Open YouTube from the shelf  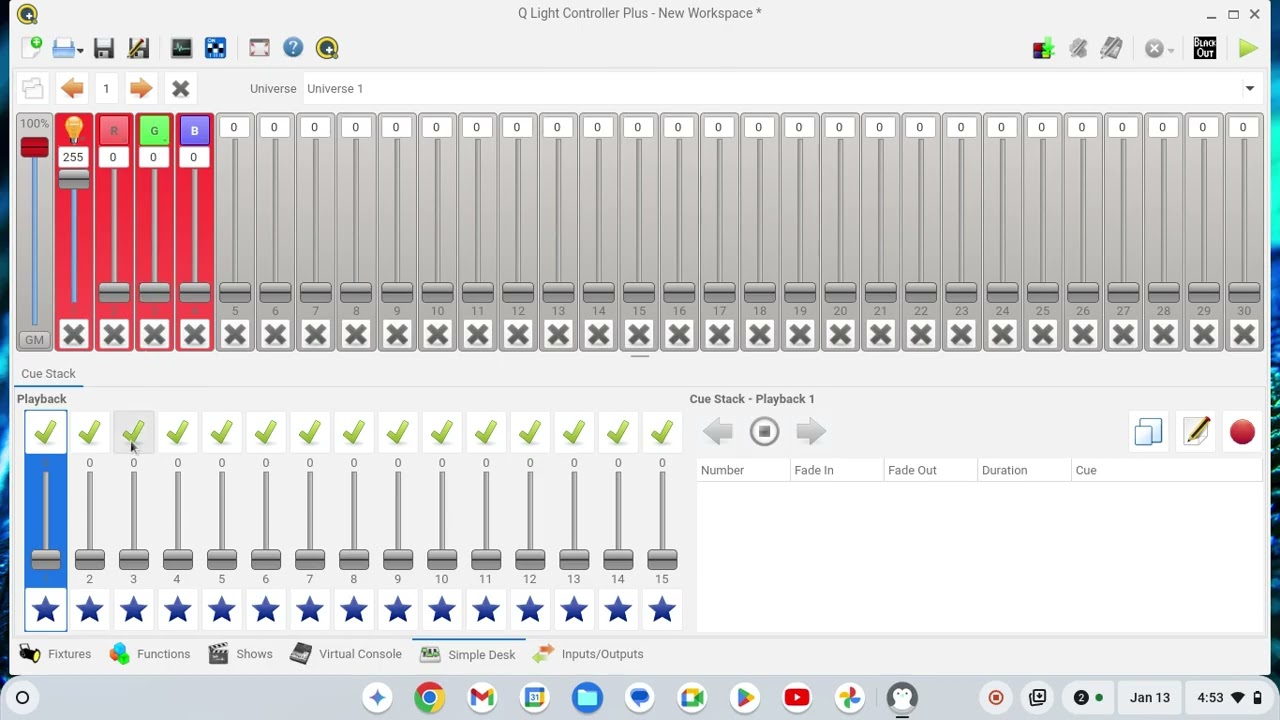(797, 697)
